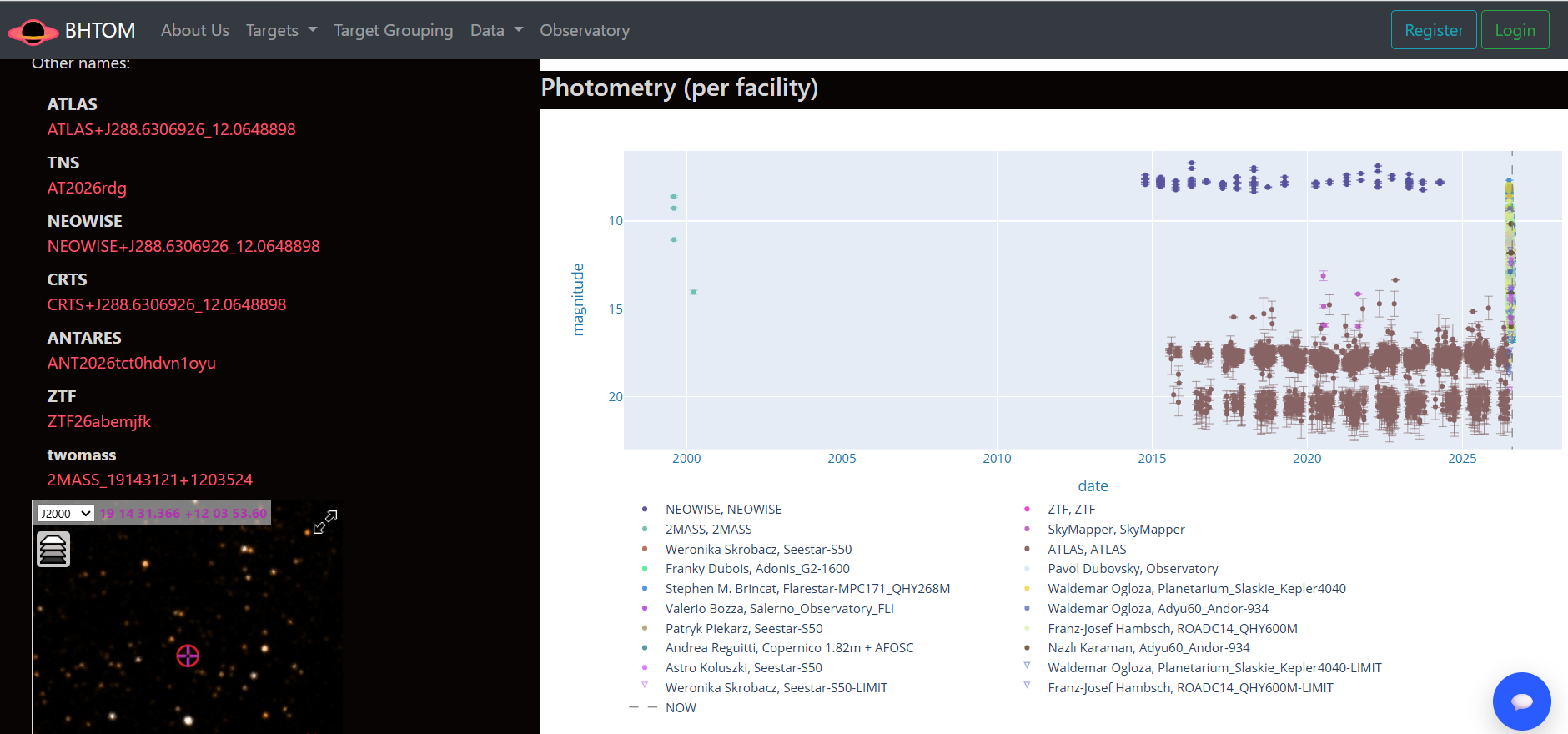Click the crosshair reticle on the sky image

coord(188,656)
